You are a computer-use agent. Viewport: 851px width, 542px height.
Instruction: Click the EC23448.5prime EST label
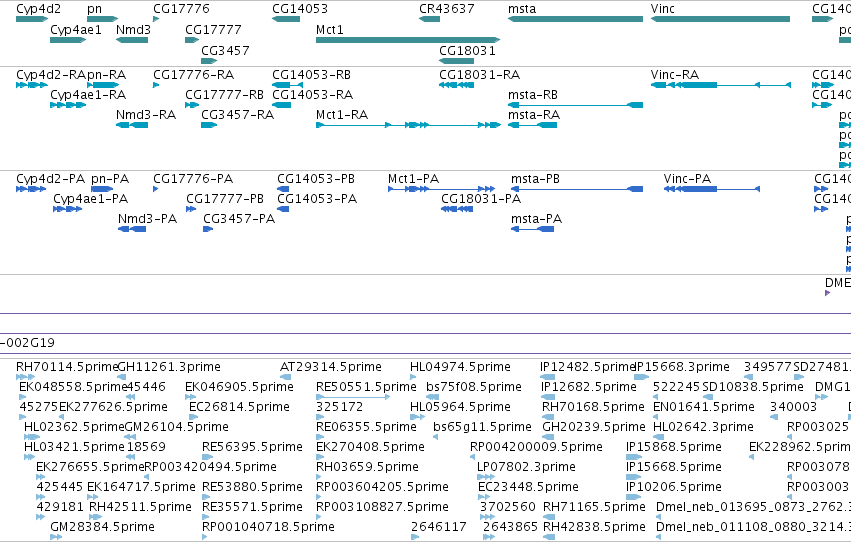(529, 487)
